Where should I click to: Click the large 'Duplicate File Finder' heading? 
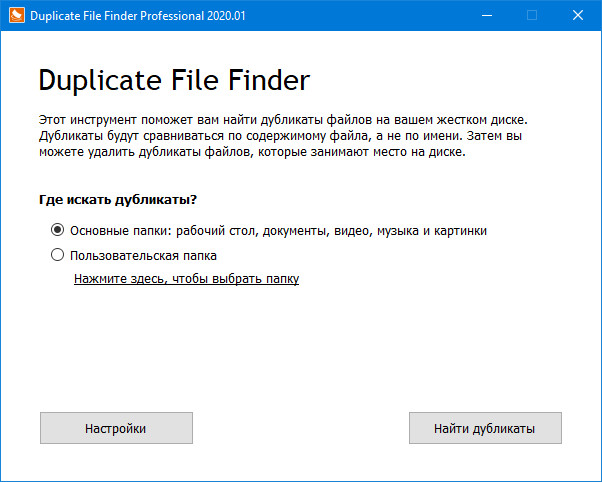coord(174,80)
